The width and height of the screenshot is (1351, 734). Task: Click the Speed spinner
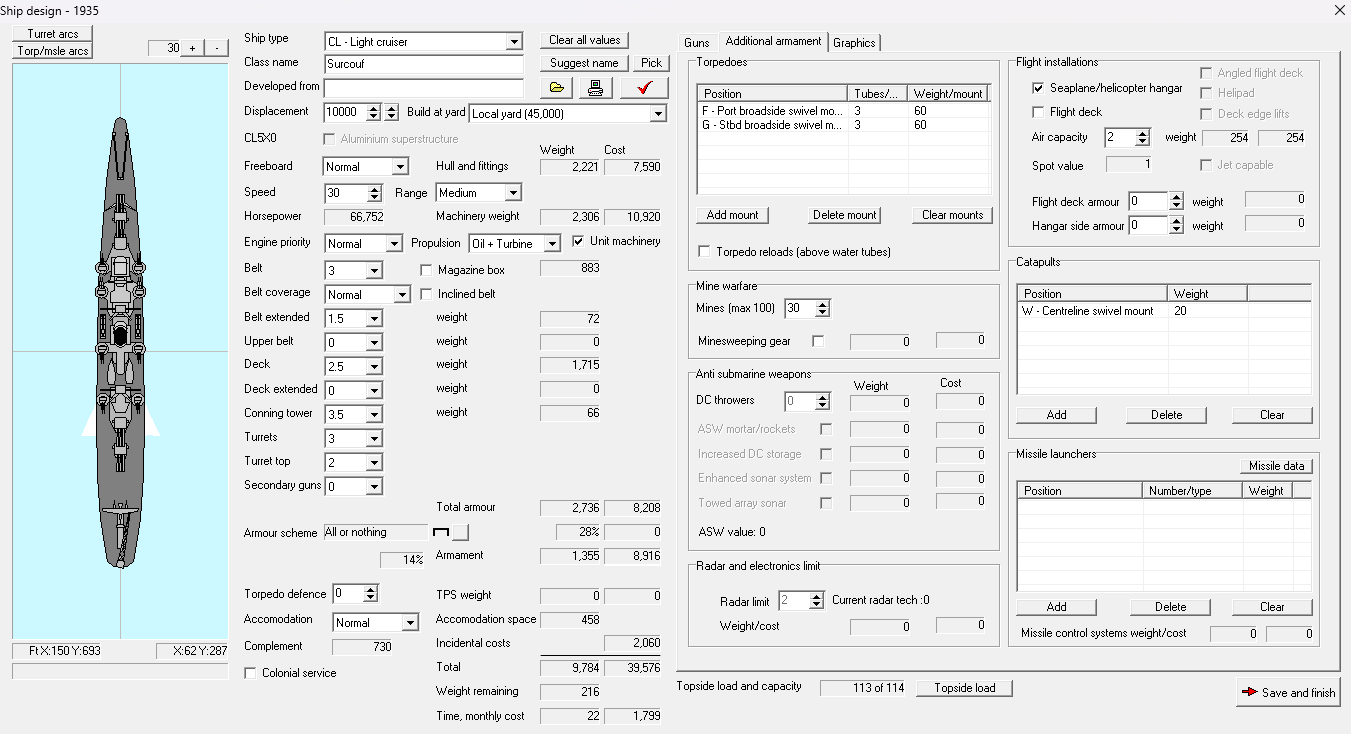(374, 194)
